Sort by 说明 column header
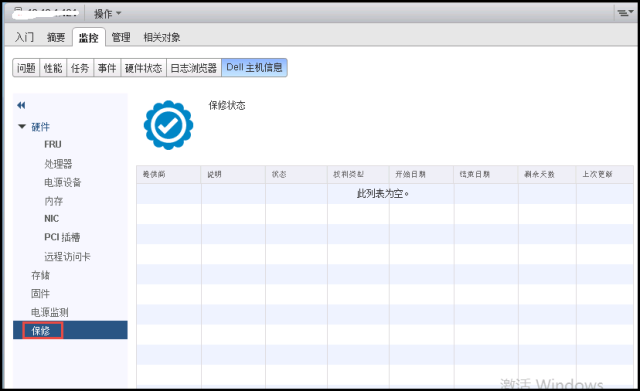Screen dimensions: 640x391 click(233, 174)
